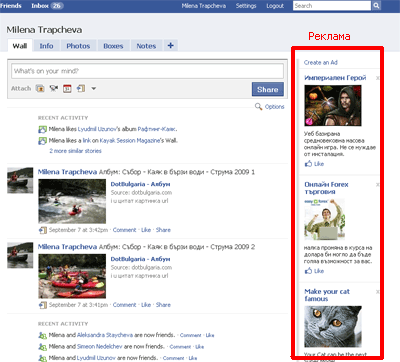Image resolution: width=400 pixels, height=362 pixels.
Task: Click friends icon beside Aleksandra Staycheva story
Action: pos(42,335)
